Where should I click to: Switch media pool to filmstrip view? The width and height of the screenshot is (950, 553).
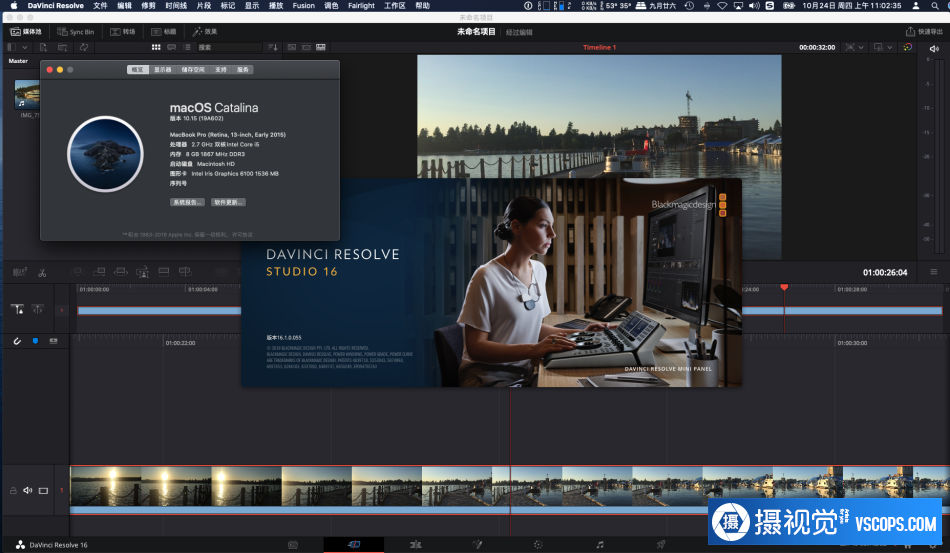[171, 47]
